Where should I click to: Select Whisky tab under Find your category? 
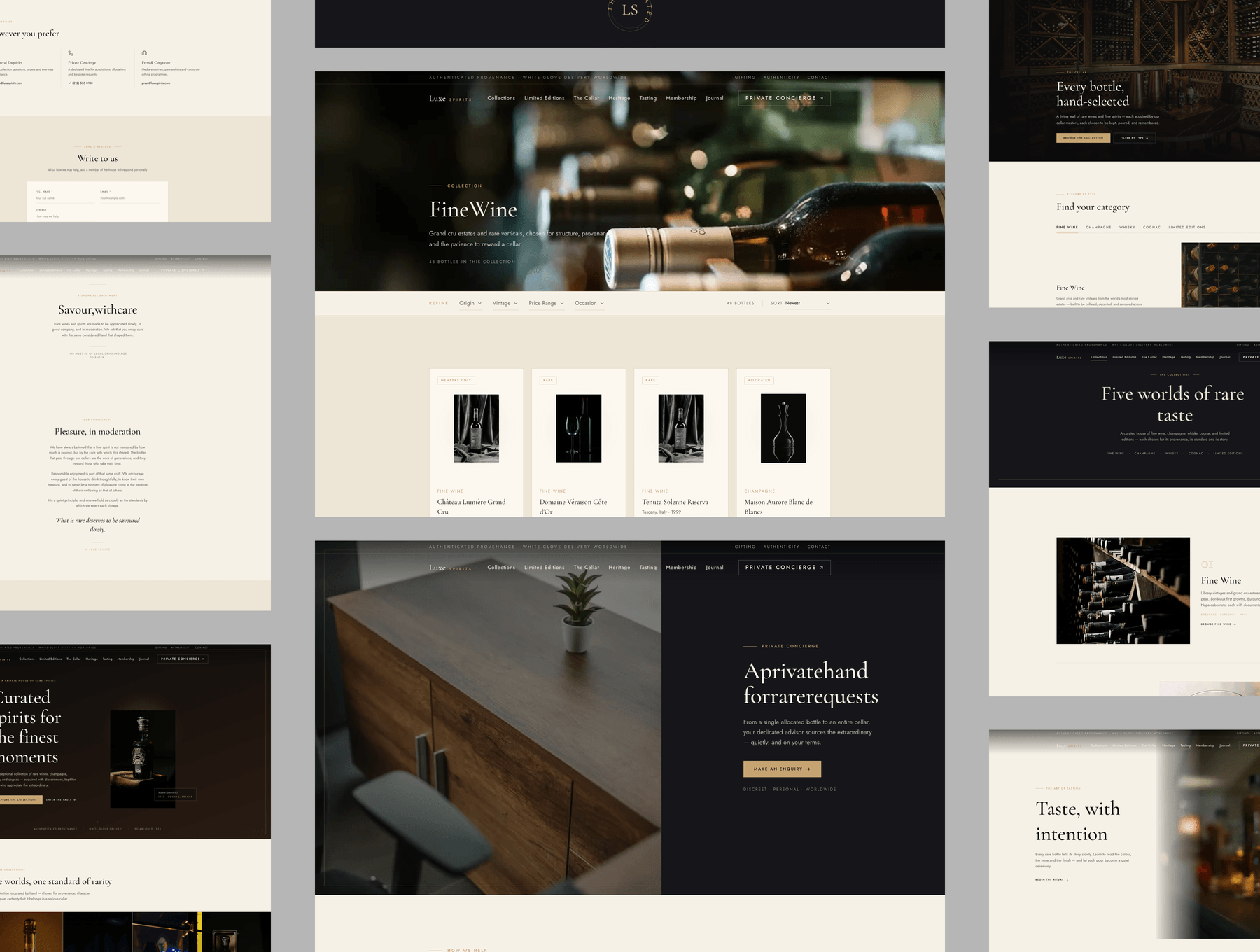click(1127, 227)
